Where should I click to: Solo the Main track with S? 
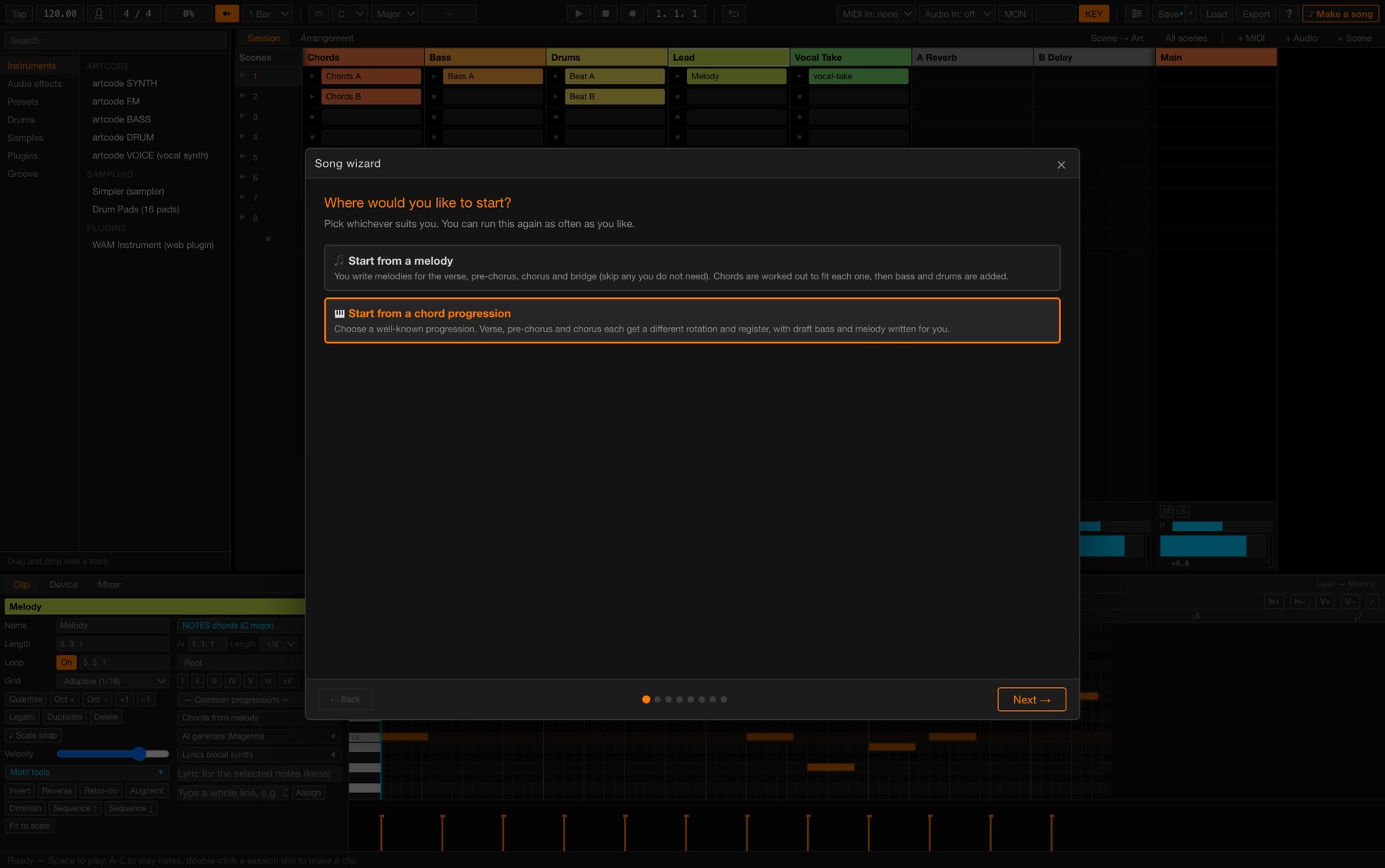1183,511
